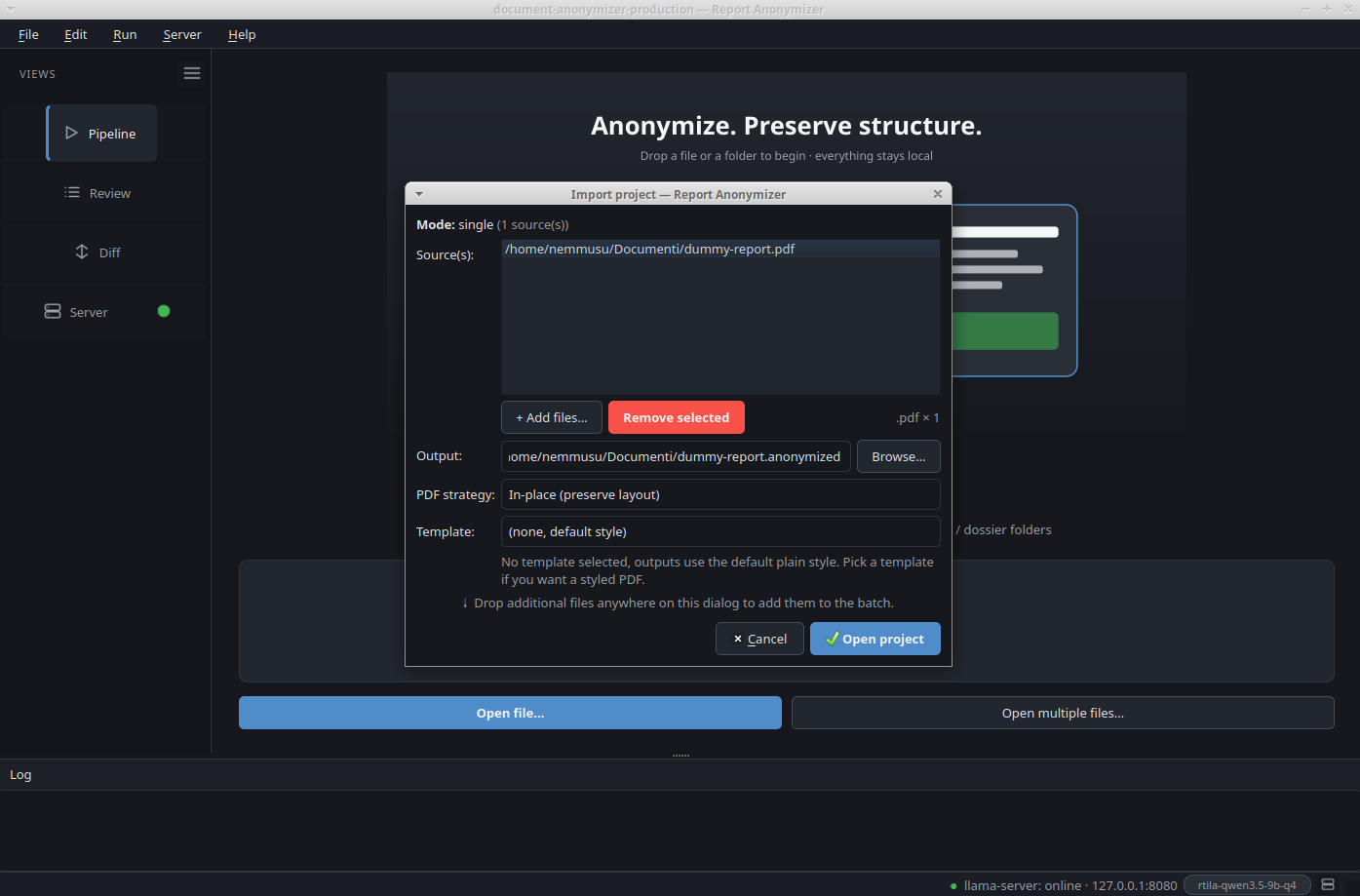Screen dimensions: 1360x896
Task: Click the .pdf × 1 file count label
Action: click(x=917, y=417)
